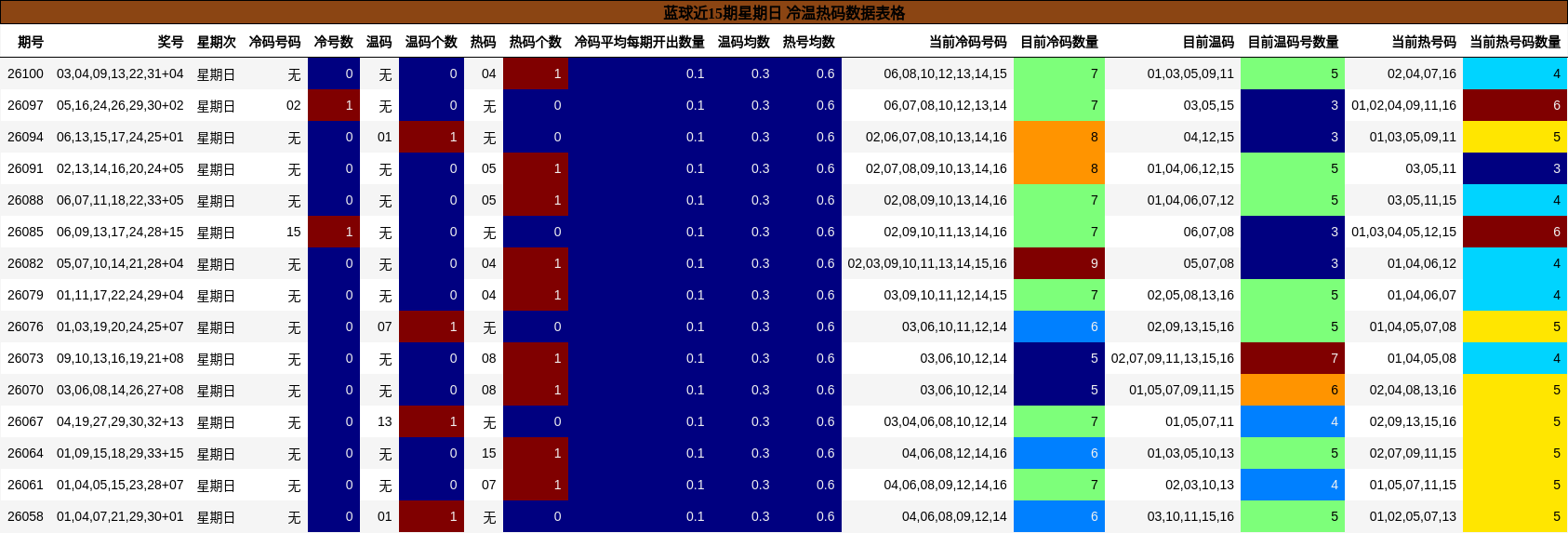The image size is (1568, 533).
Task: Select period number 26100
Action: point(25,73)
